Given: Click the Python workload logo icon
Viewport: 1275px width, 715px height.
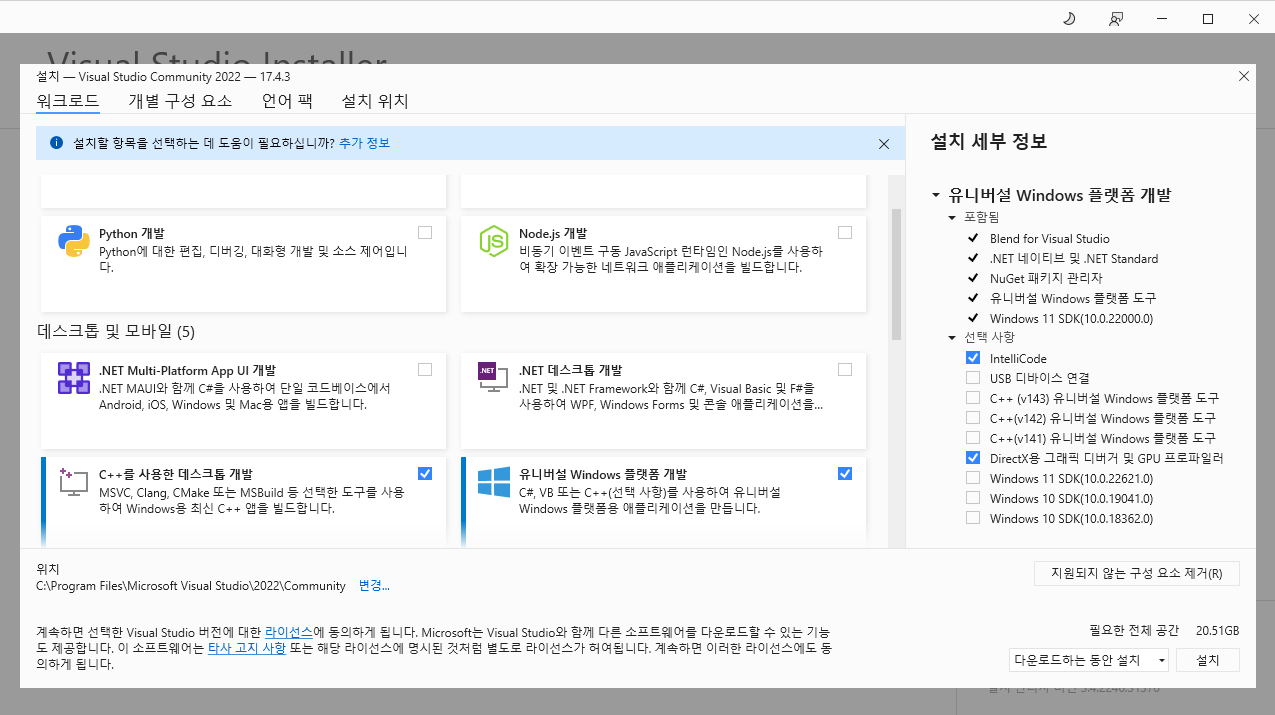Looking at the screenshot, I should (74, 241).
